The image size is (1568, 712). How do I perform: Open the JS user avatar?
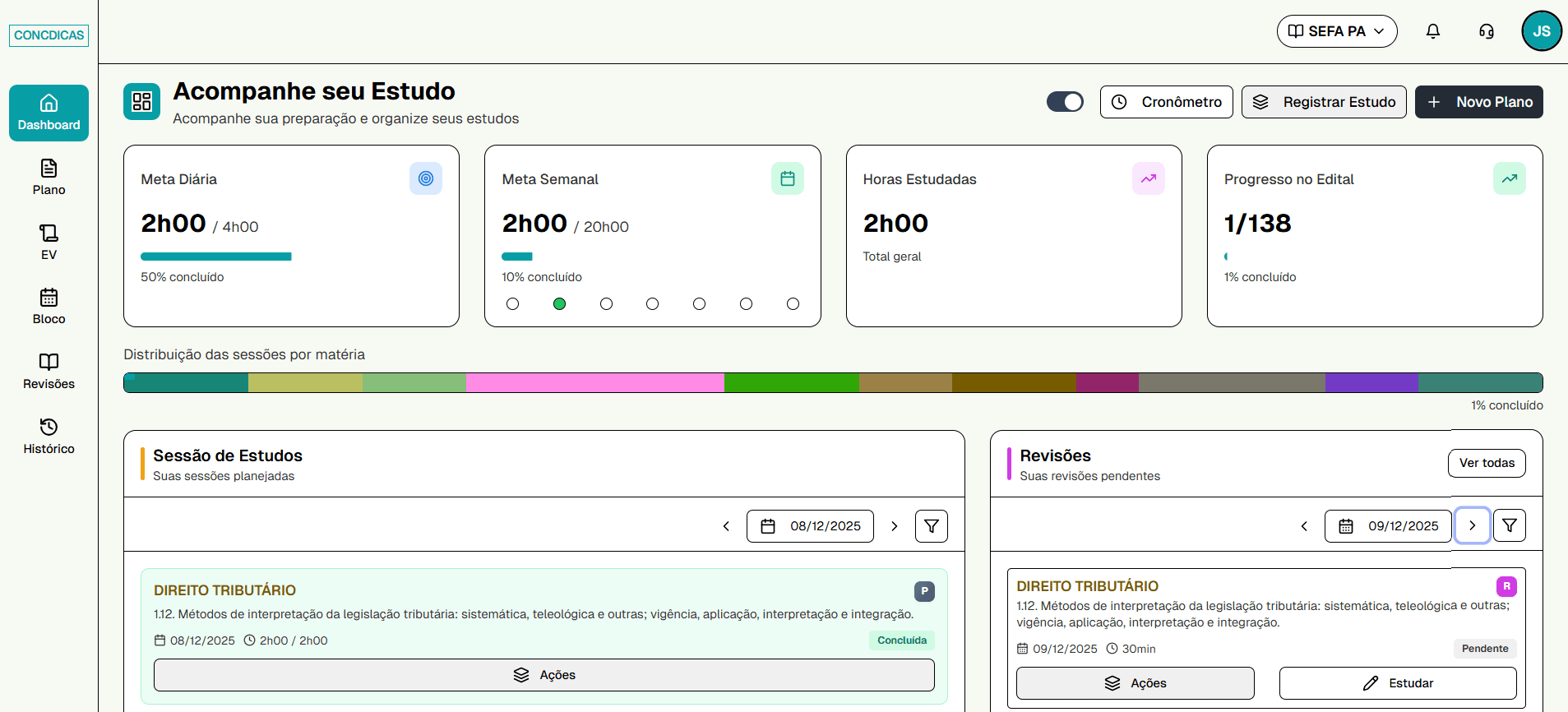click(1542, 31)
